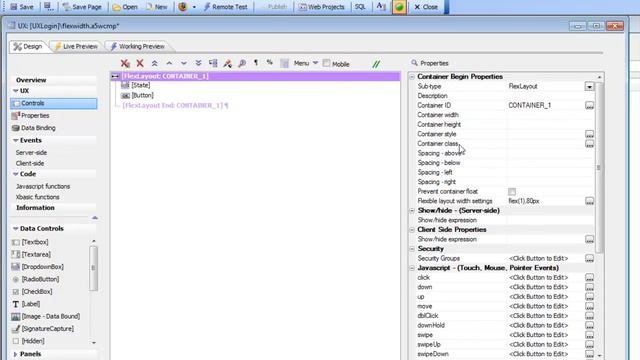Click the paint/wand icon in controls toolbar
Screen dimensions: 640x360
point(227,63)
